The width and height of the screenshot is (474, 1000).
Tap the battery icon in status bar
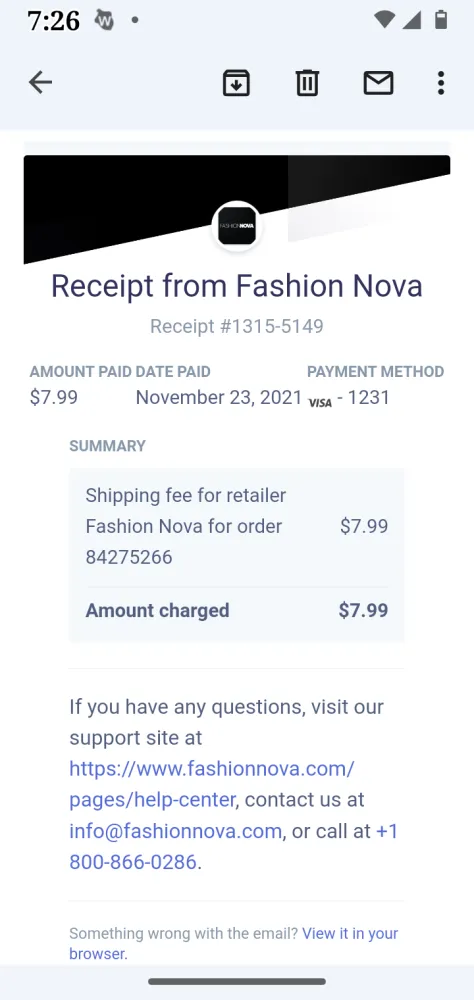click(x=440, y=20)
